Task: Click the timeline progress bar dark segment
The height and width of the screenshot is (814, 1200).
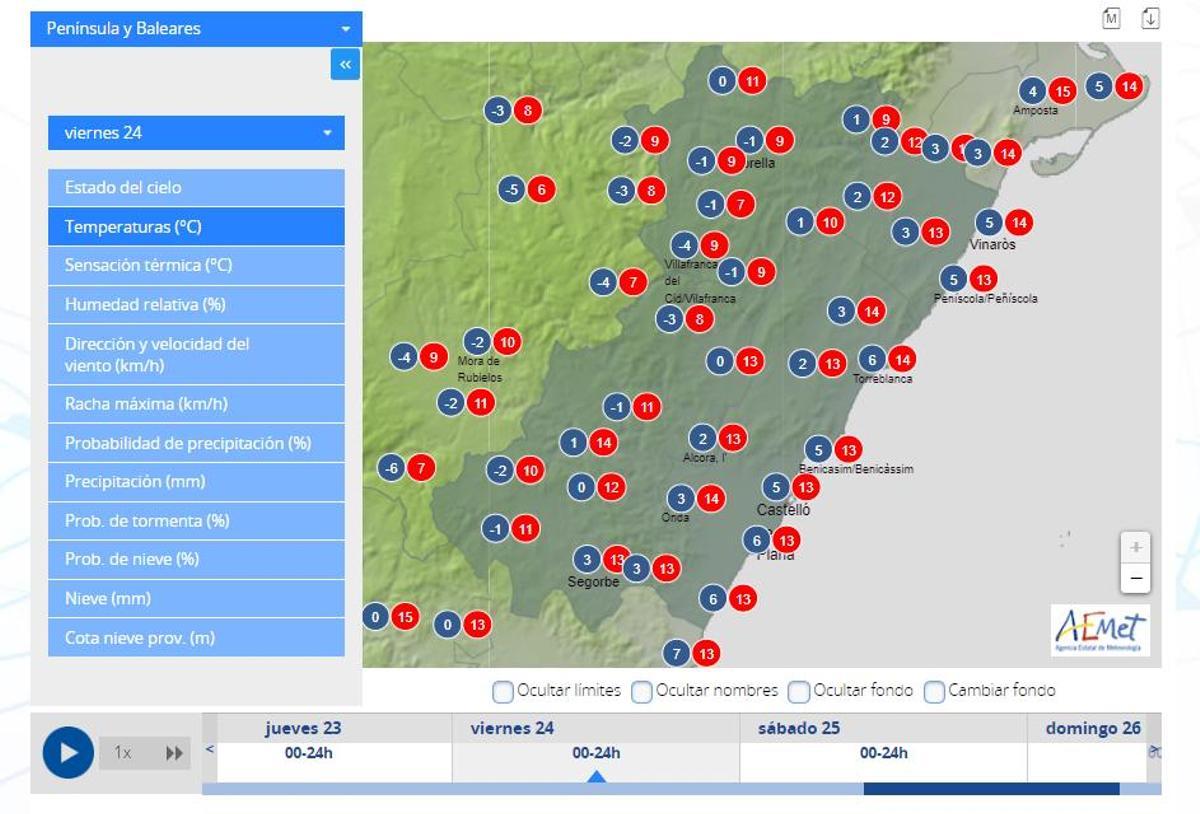Action: [991, 789]
